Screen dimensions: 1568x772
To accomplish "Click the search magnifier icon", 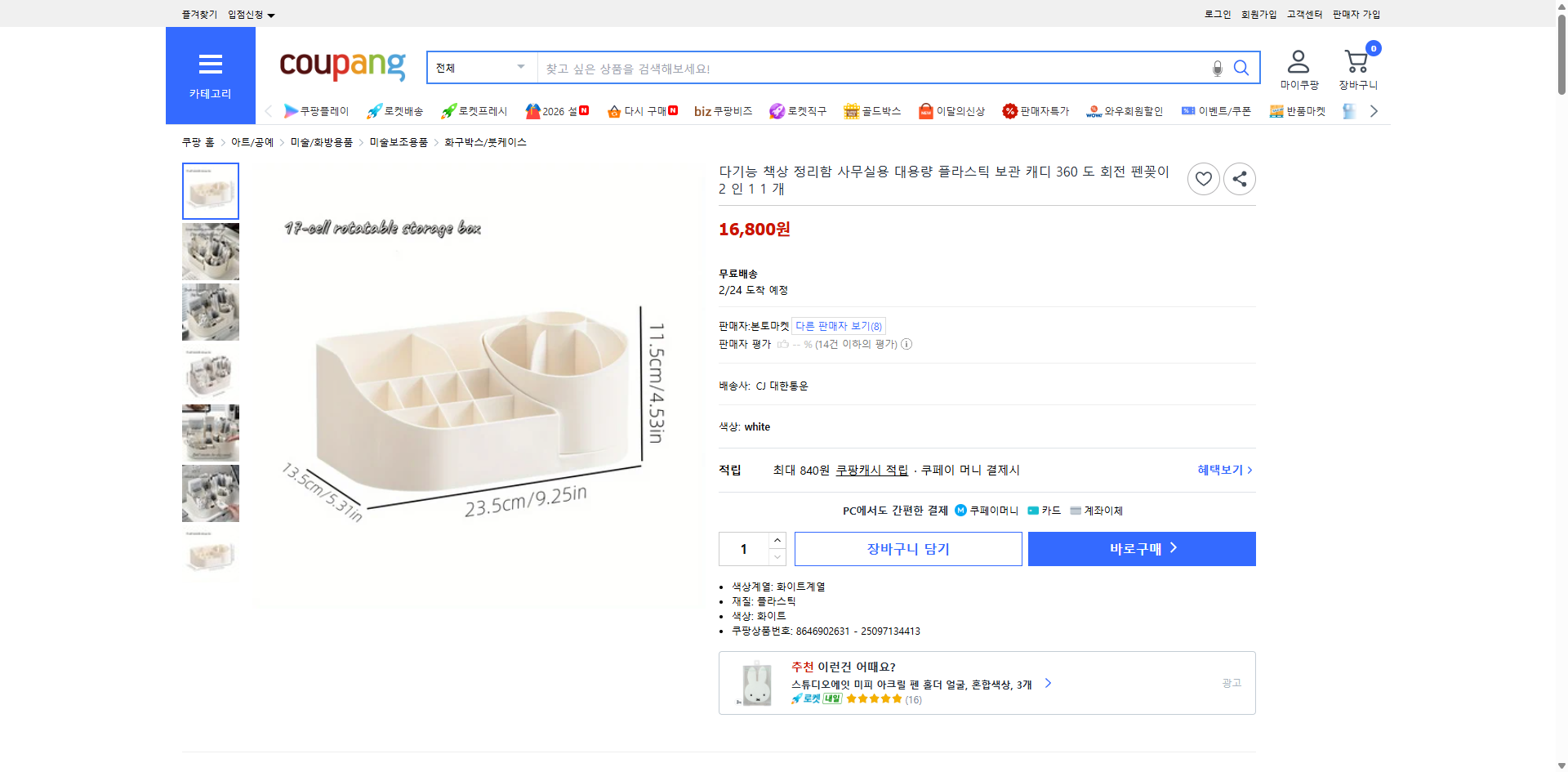I will pyautogui.click(x=1241, y=68).
